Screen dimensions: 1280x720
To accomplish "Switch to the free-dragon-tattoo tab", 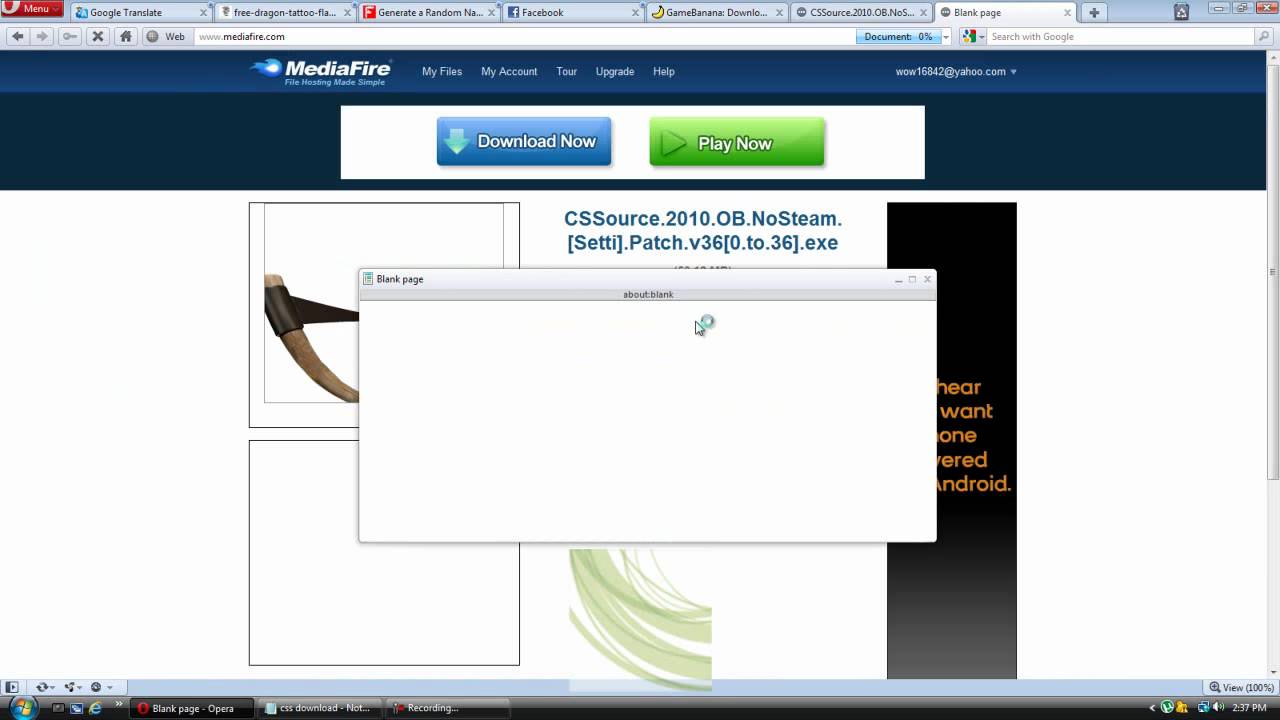I will (x=285, y=13).
